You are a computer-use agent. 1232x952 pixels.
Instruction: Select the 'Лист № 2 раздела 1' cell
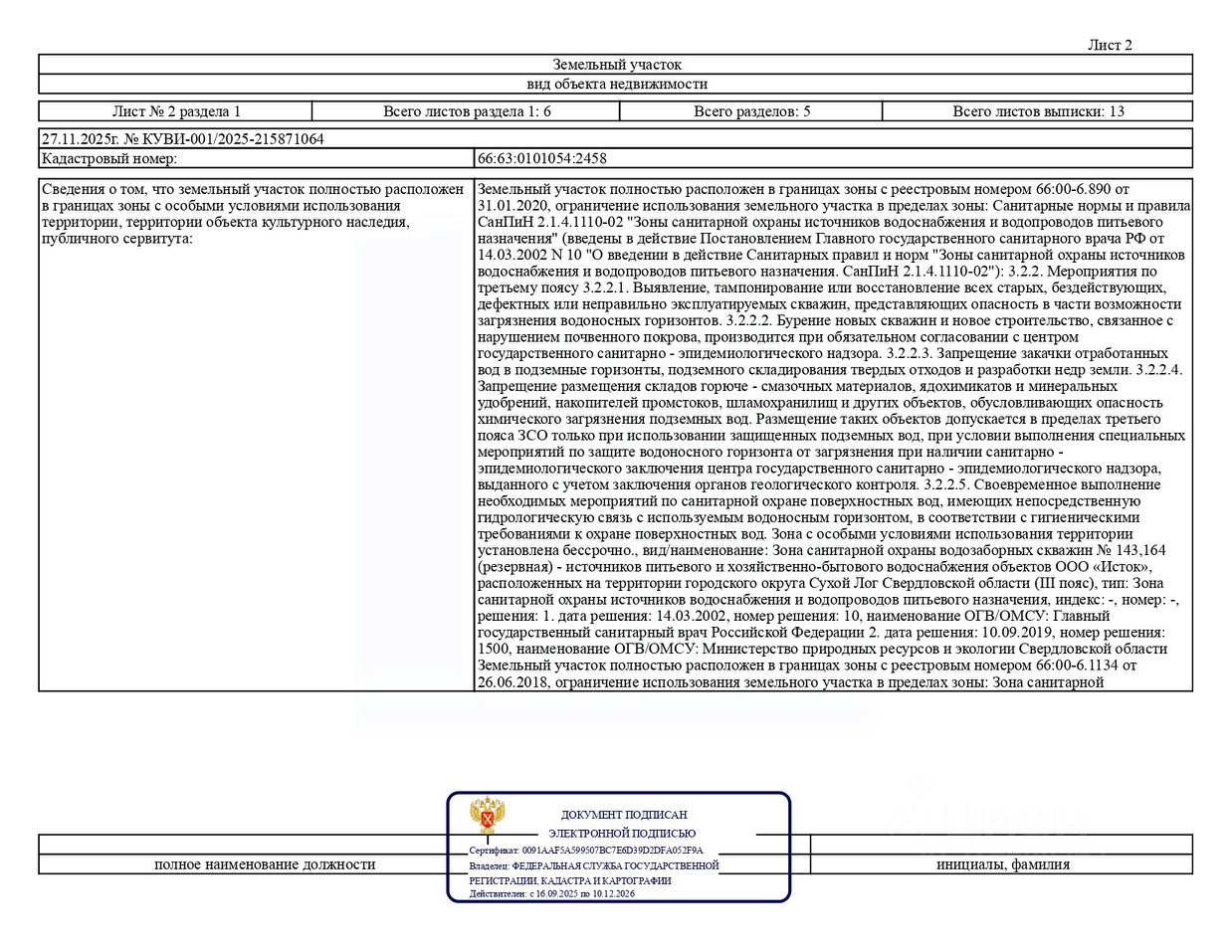click(x=176, y=111)
